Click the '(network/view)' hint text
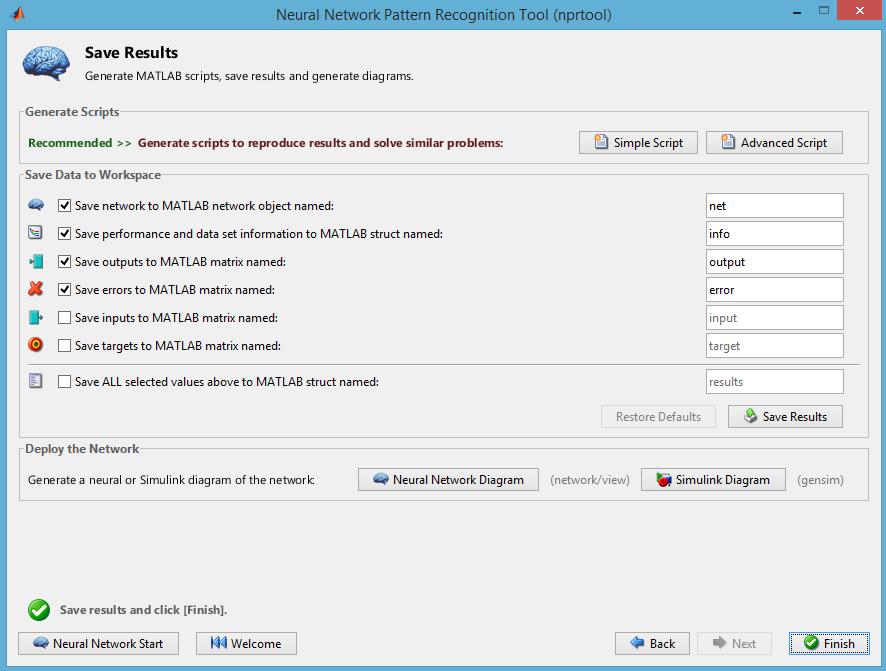Image resolution: width=886 pixels, height=671 pixels. (590, 480)
